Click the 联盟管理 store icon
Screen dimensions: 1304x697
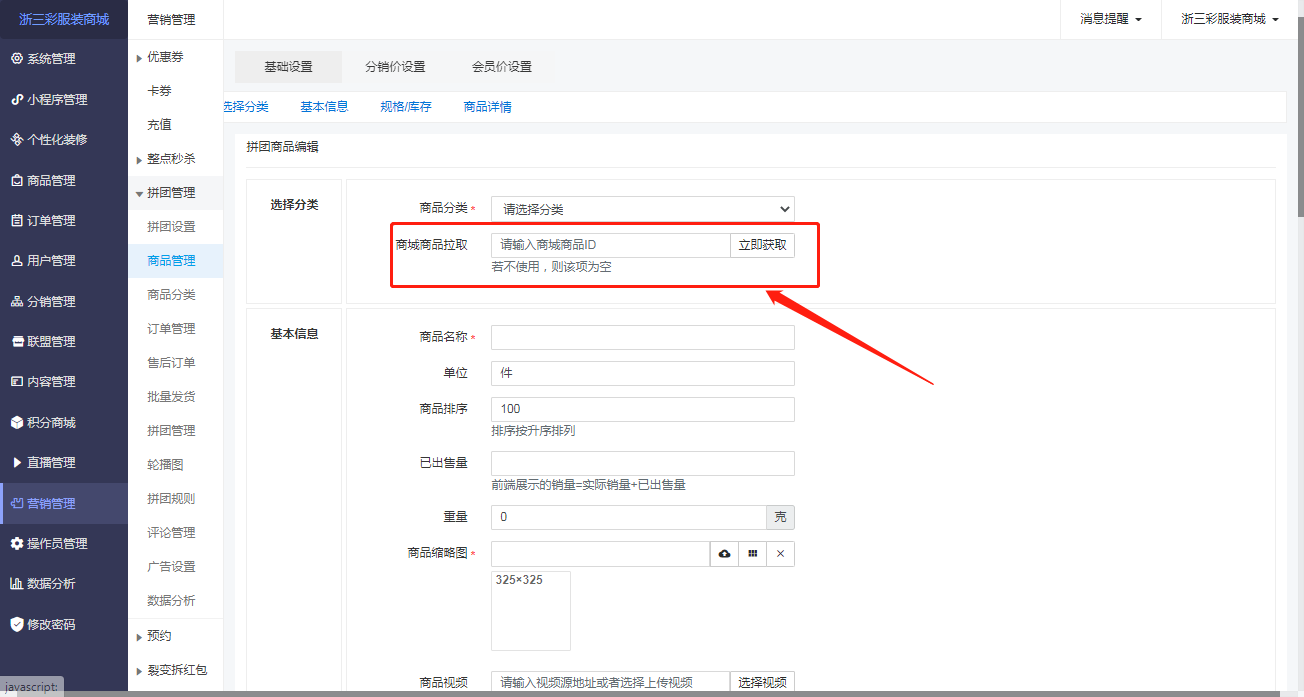[x=17, y=342]
